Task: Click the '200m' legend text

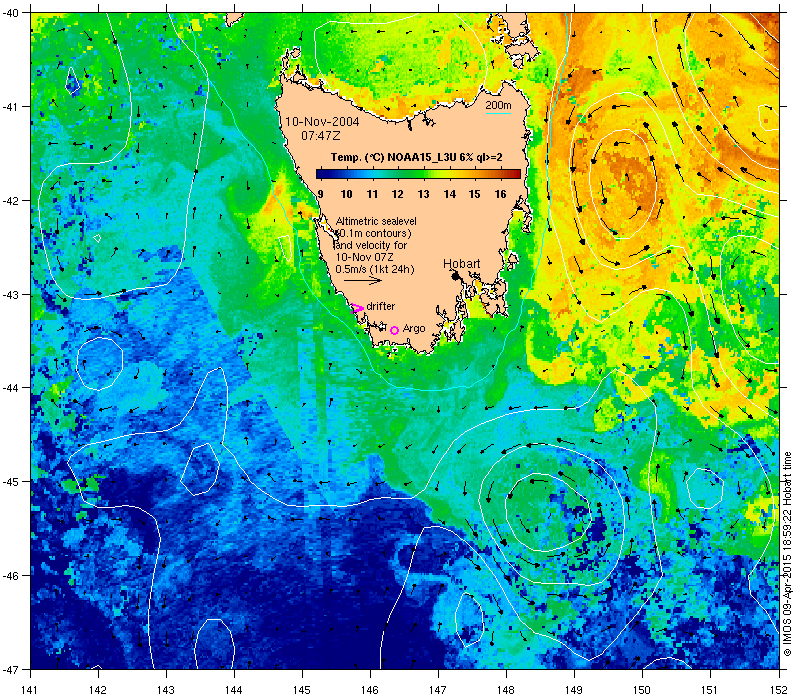Action: (x=498, y=105)
